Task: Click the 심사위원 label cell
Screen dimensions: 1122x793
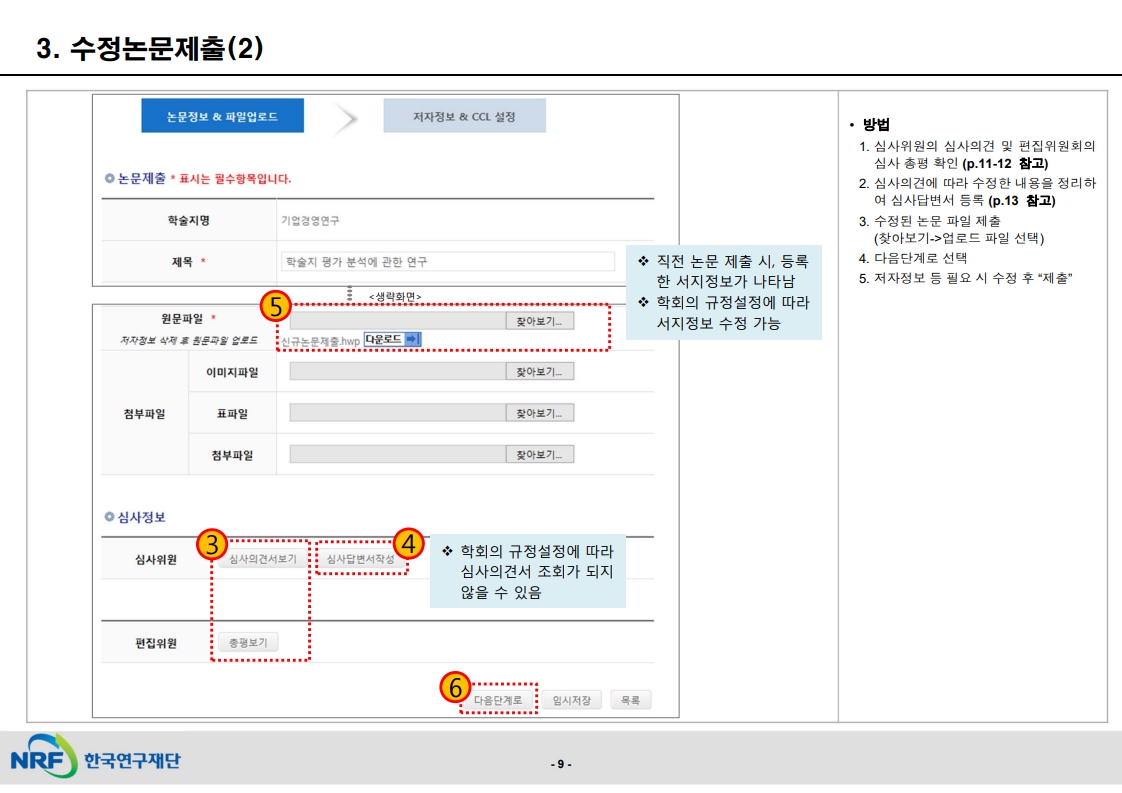Action: coord(156,559)
